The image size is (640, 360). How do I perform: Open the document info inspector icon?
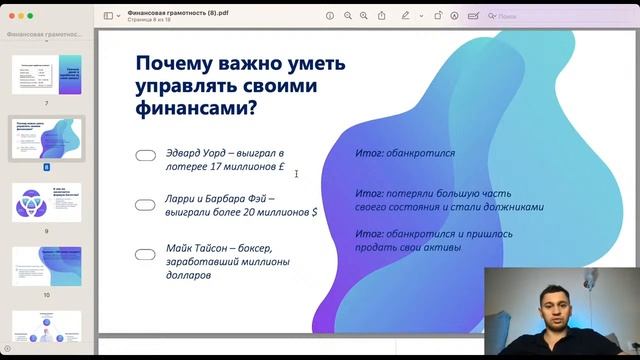coord(330,16)
